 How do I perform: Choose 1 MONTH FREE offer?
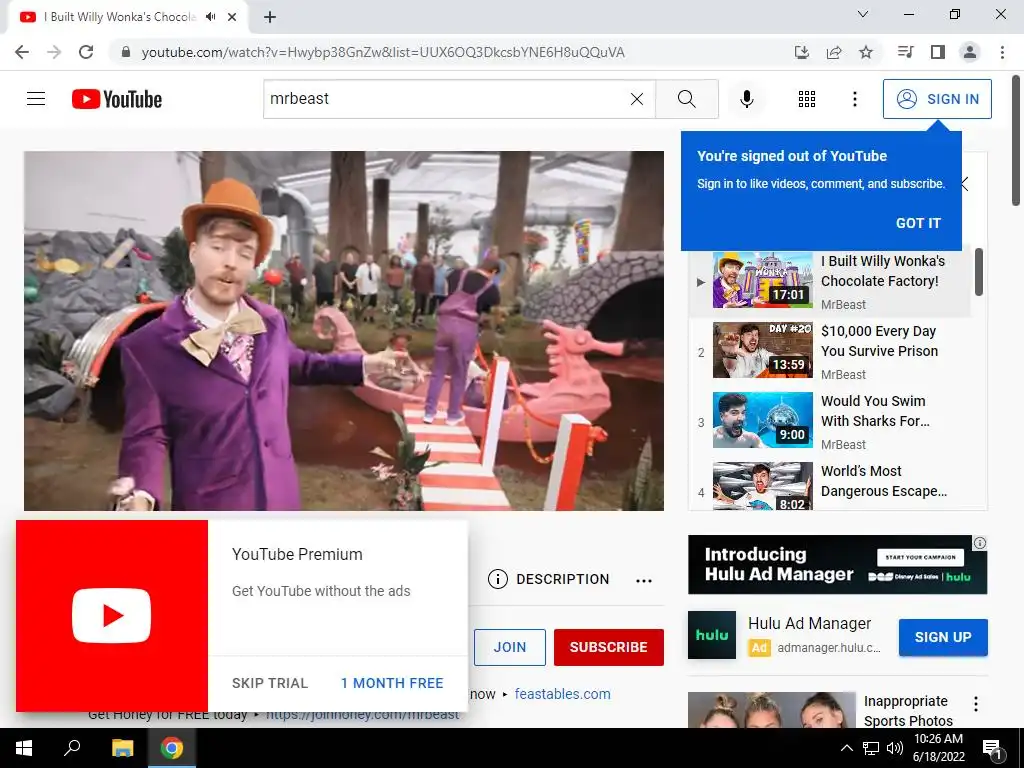[392, 683]
